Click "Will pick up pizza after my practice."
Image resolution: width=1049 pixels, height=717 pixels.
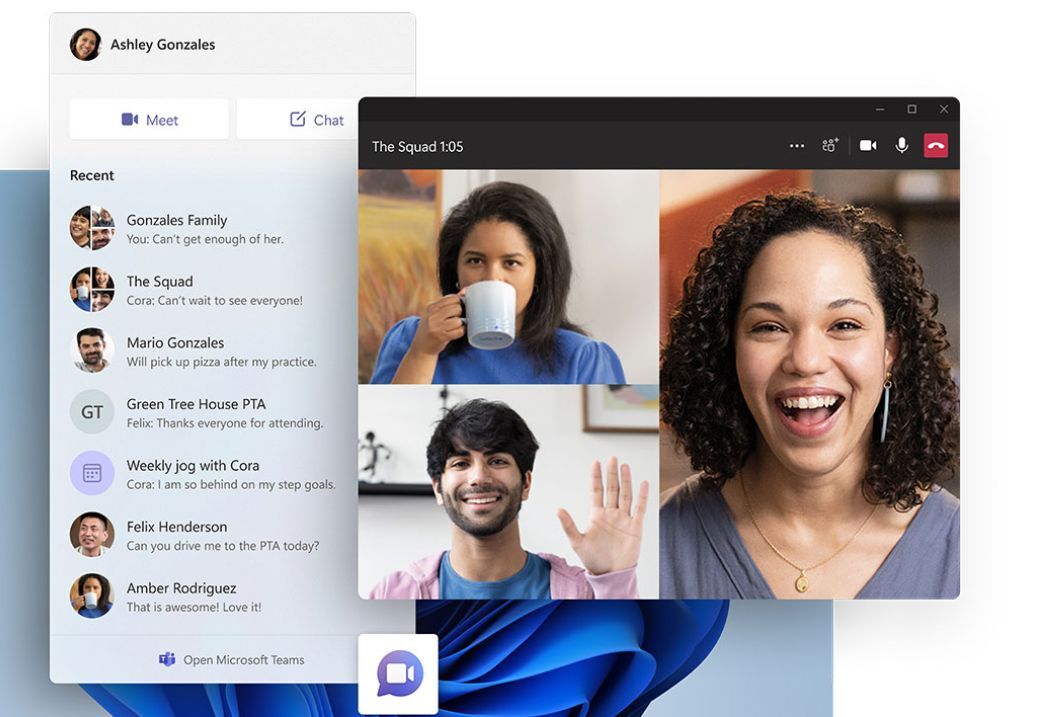[221, 362]
